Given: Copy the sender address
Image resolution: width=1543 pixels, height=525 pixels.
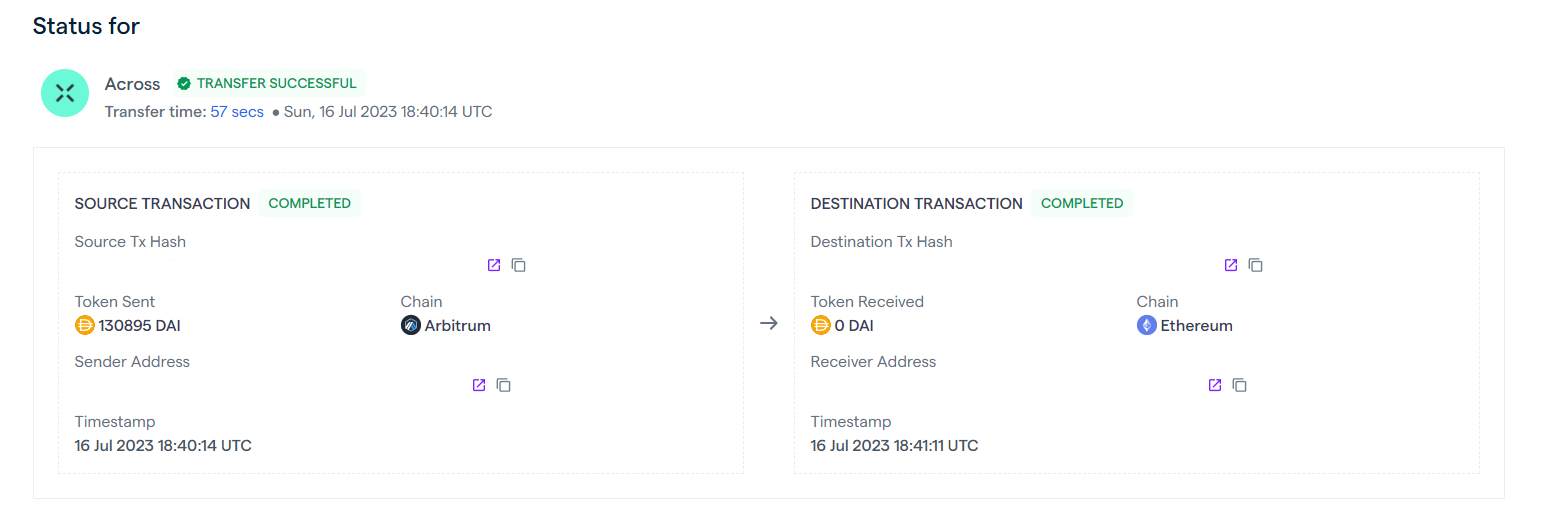Looking at the screenshot, I should 504,385.
